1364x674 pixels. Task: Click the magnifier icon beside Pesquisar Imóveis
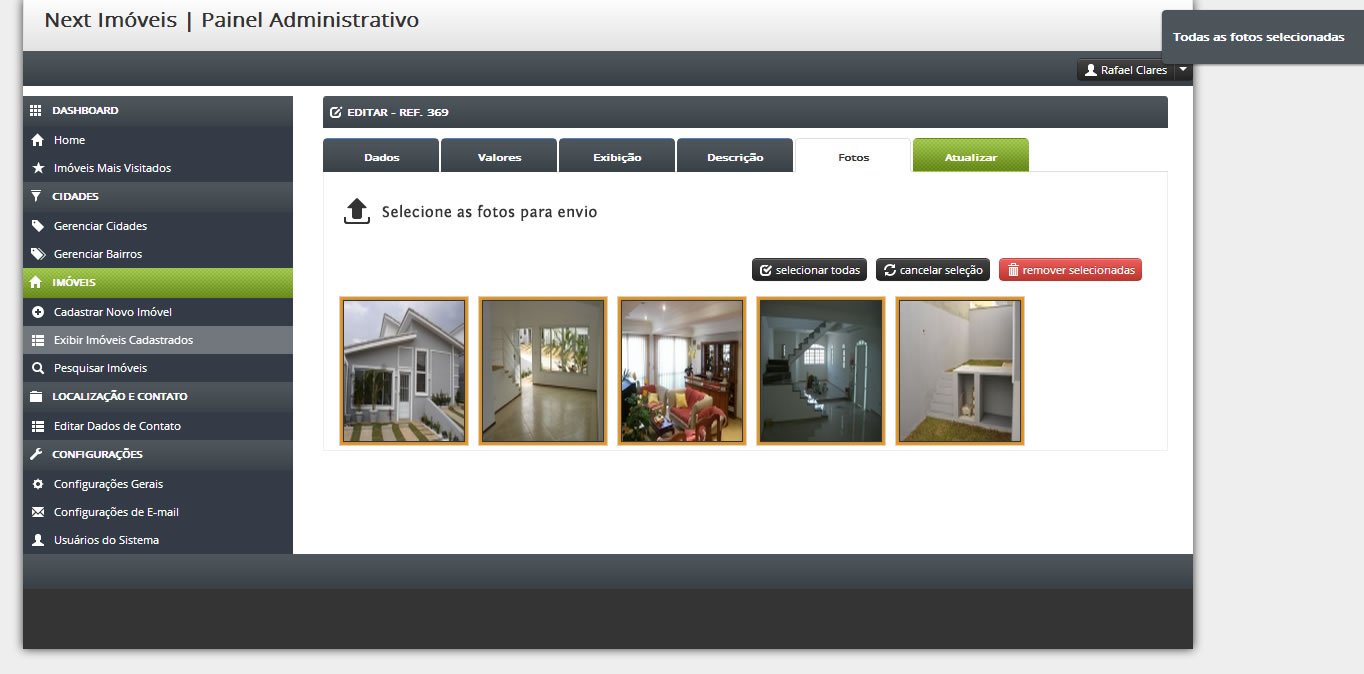(x=38, y=368)
